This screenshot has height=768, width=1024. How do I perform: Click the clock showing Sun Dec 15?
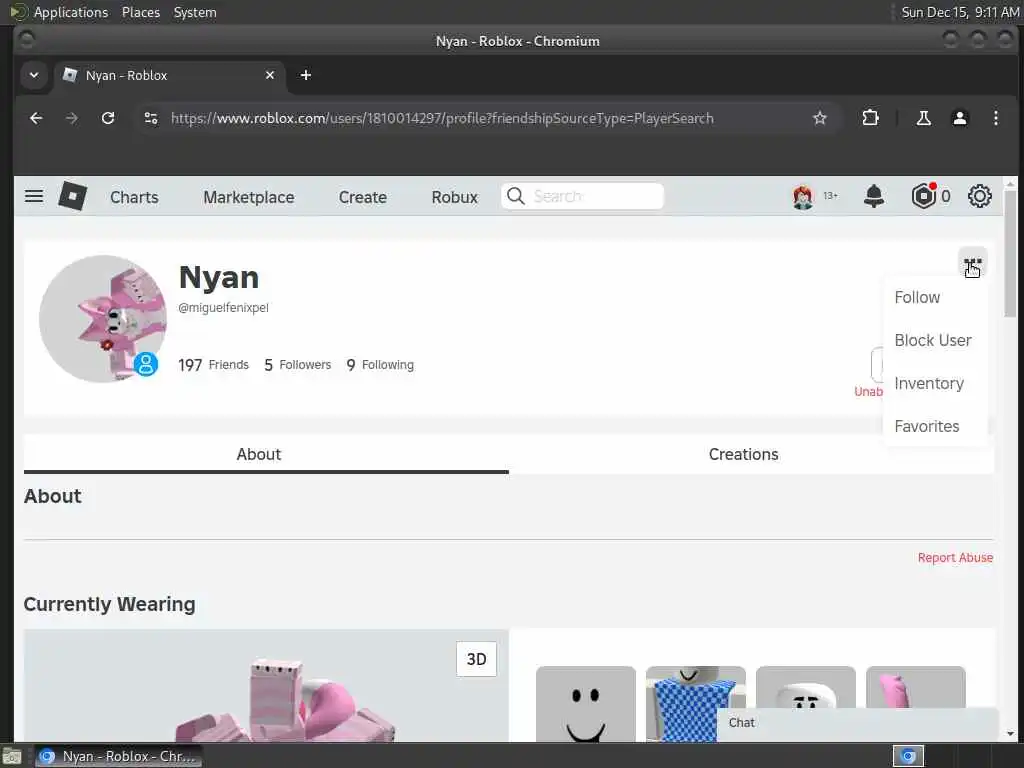(960, 12)
